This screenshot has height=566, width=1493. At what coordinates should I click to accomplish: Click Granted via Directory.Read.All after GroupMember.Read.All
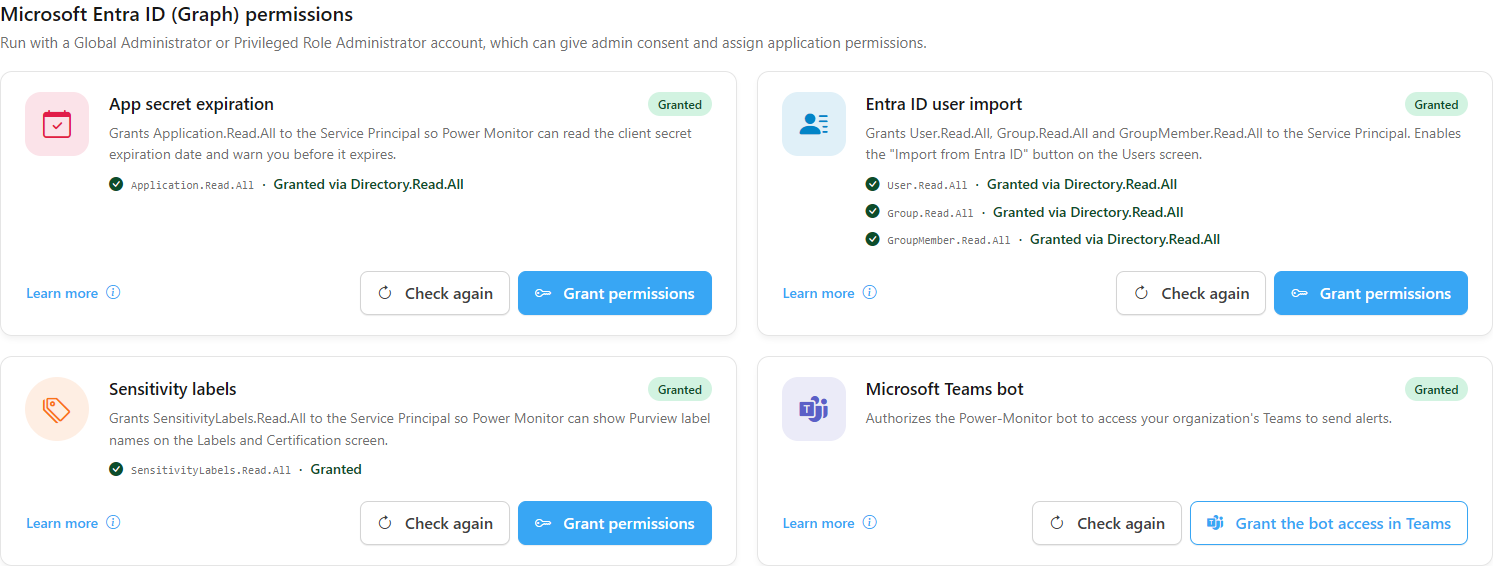1125,239
